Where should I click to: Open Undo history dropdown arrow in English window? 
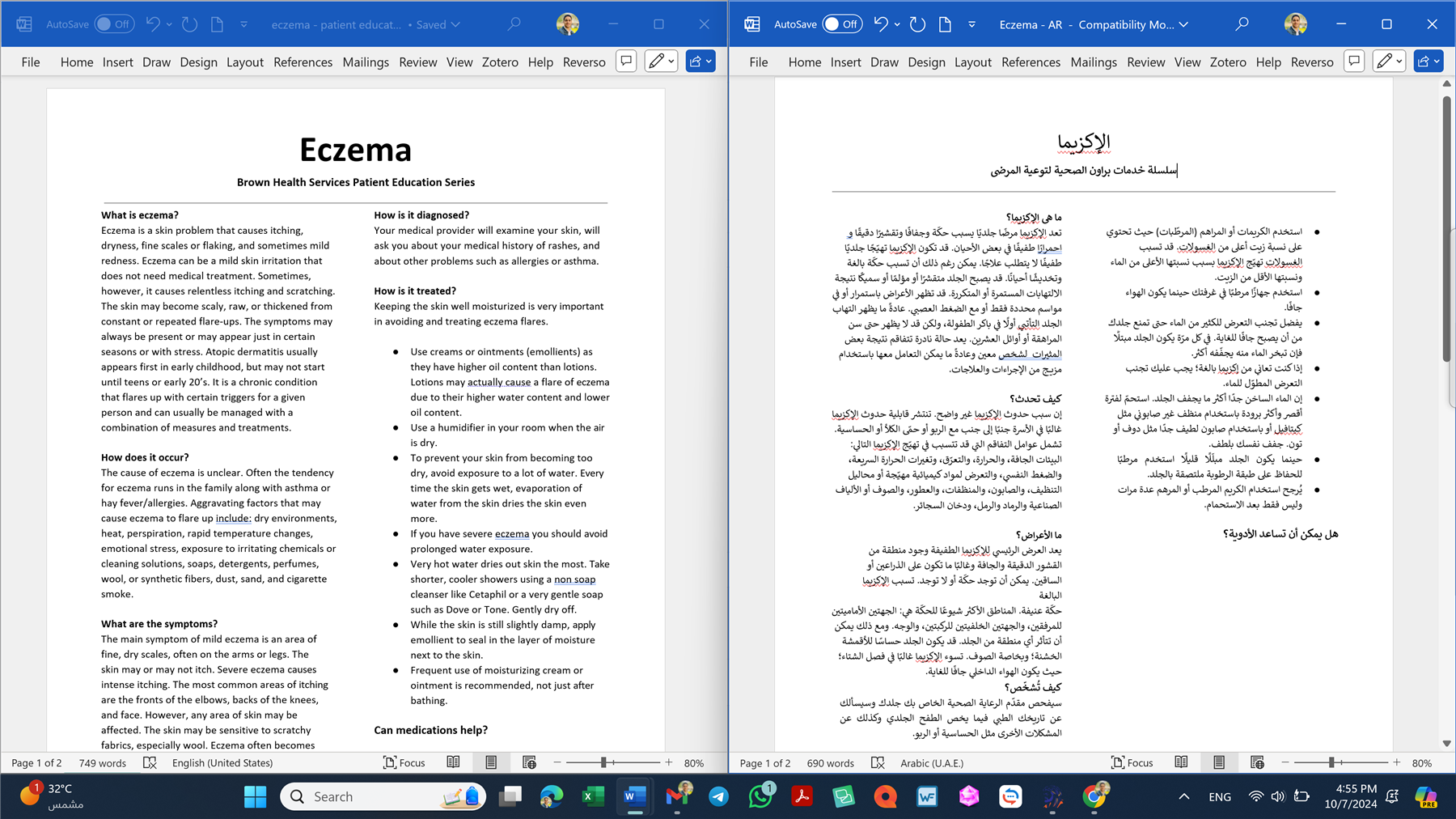click(x=169, y=25)
